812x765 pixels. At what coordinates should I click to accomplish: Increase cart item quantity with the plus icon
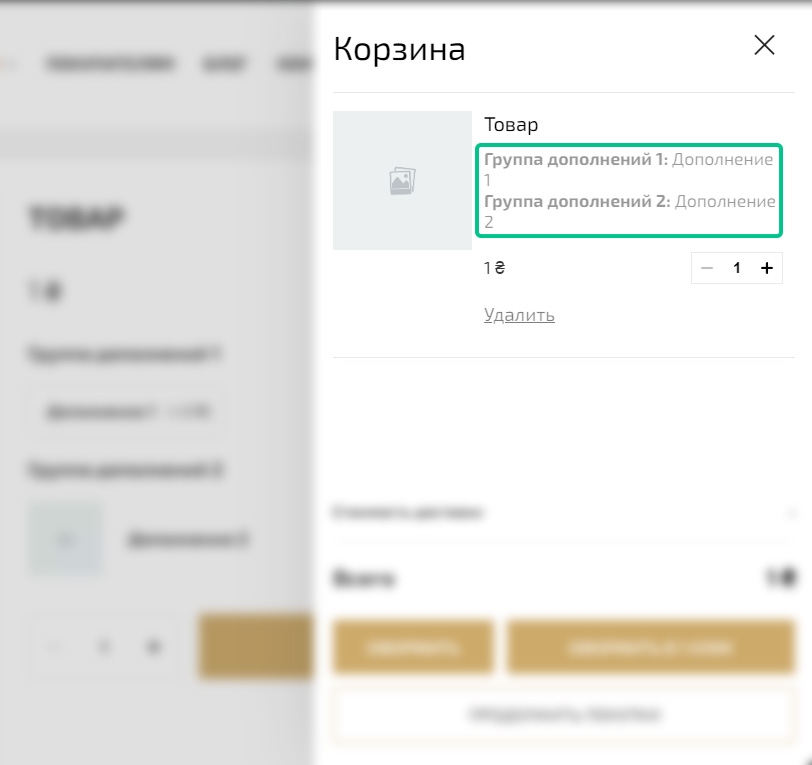point(766,268)
